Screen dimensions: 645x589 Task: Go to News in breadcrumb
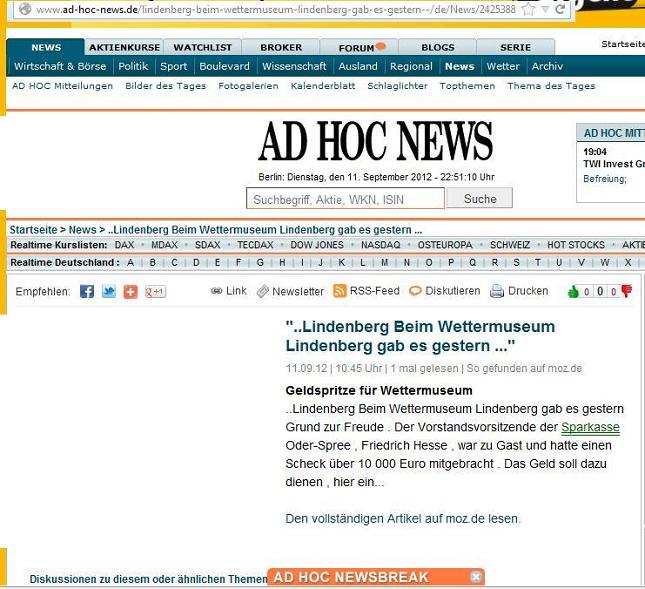(82, 230)
